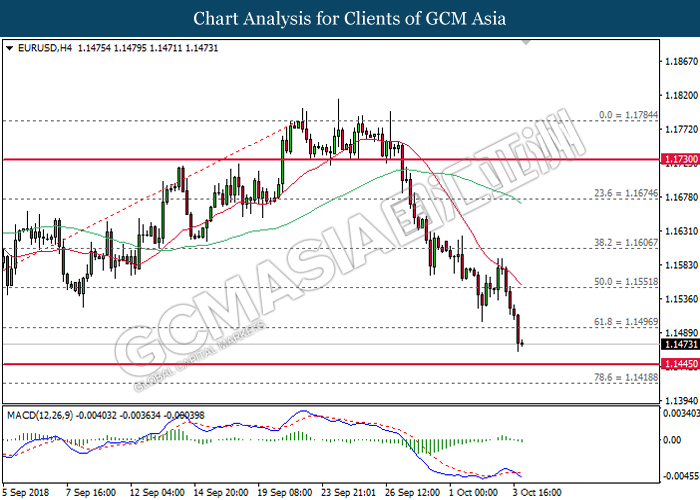Click the 1.15360 price scale value
Image resolution: width=700 pixels, height=500 pixels.
coord(681,299)
